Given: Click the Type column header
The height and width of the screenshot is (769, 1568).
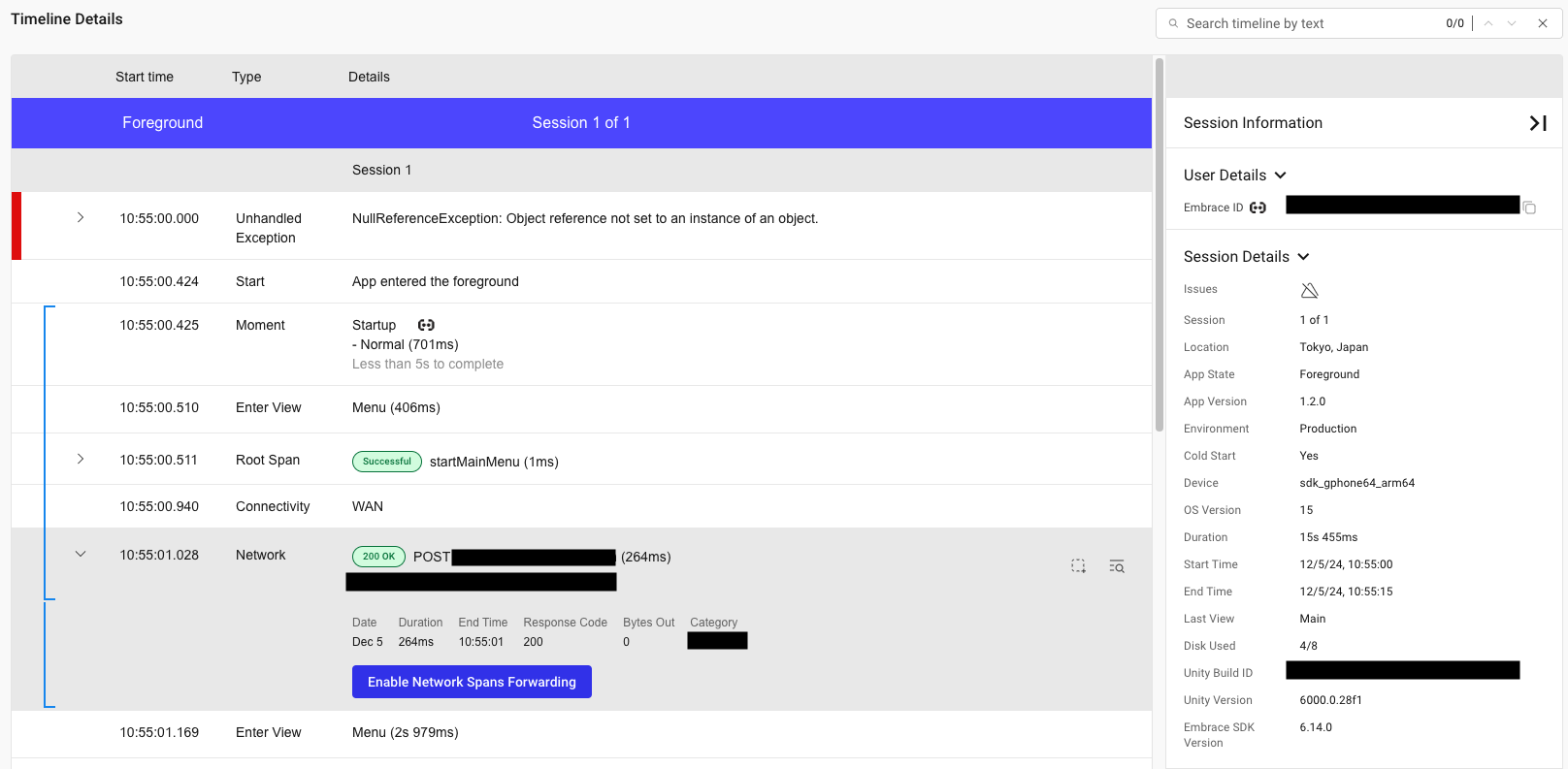Looking at the screenshot, I should (246, 77).
